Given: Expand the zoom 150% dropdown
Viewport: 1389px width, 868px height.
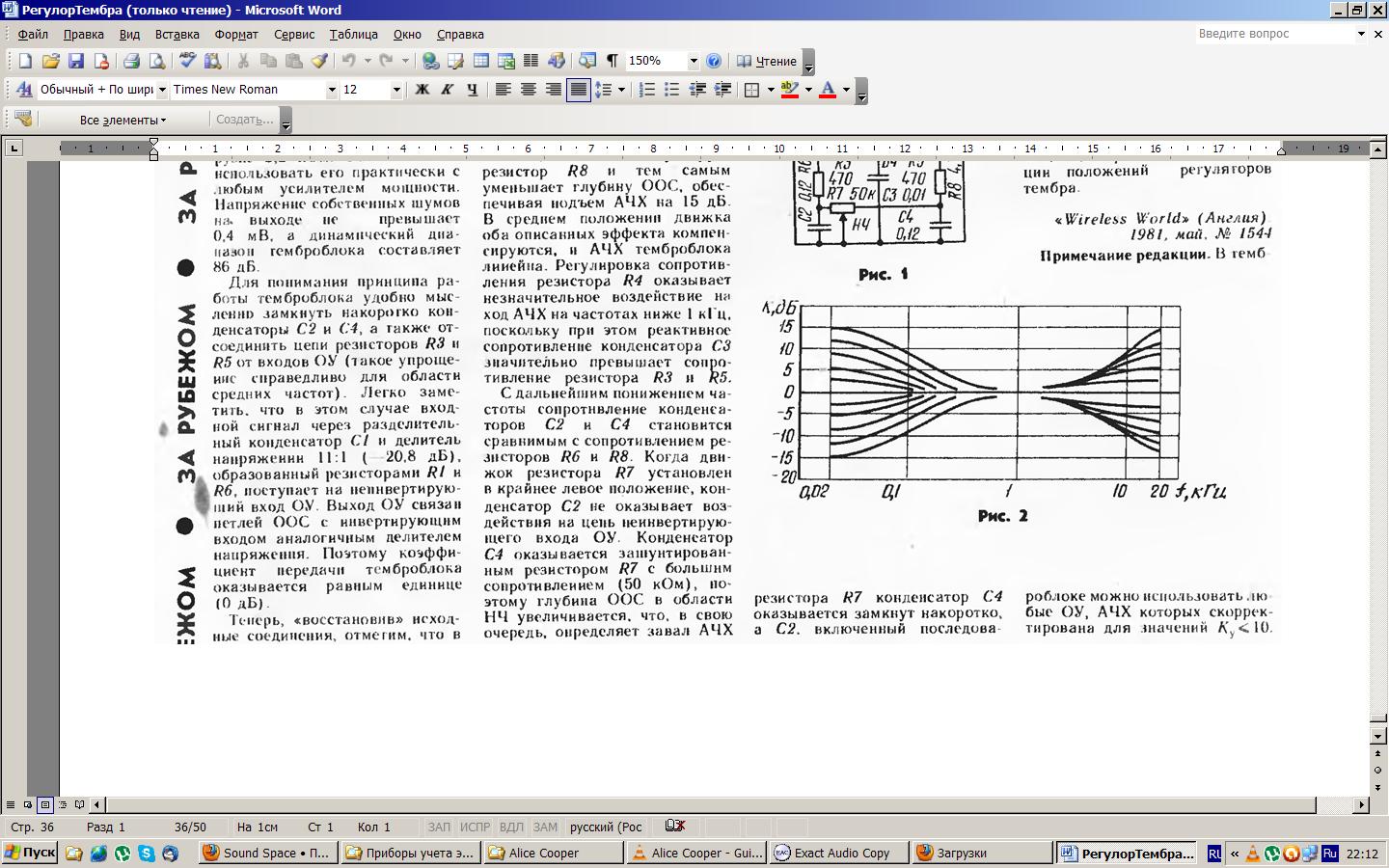Looking at the screenshot, I should [693, 61].
